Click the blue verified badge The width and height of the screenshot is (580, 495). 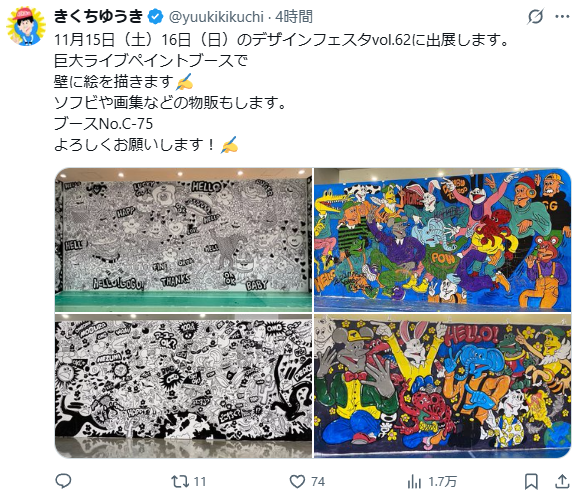[x=156, y=17]
